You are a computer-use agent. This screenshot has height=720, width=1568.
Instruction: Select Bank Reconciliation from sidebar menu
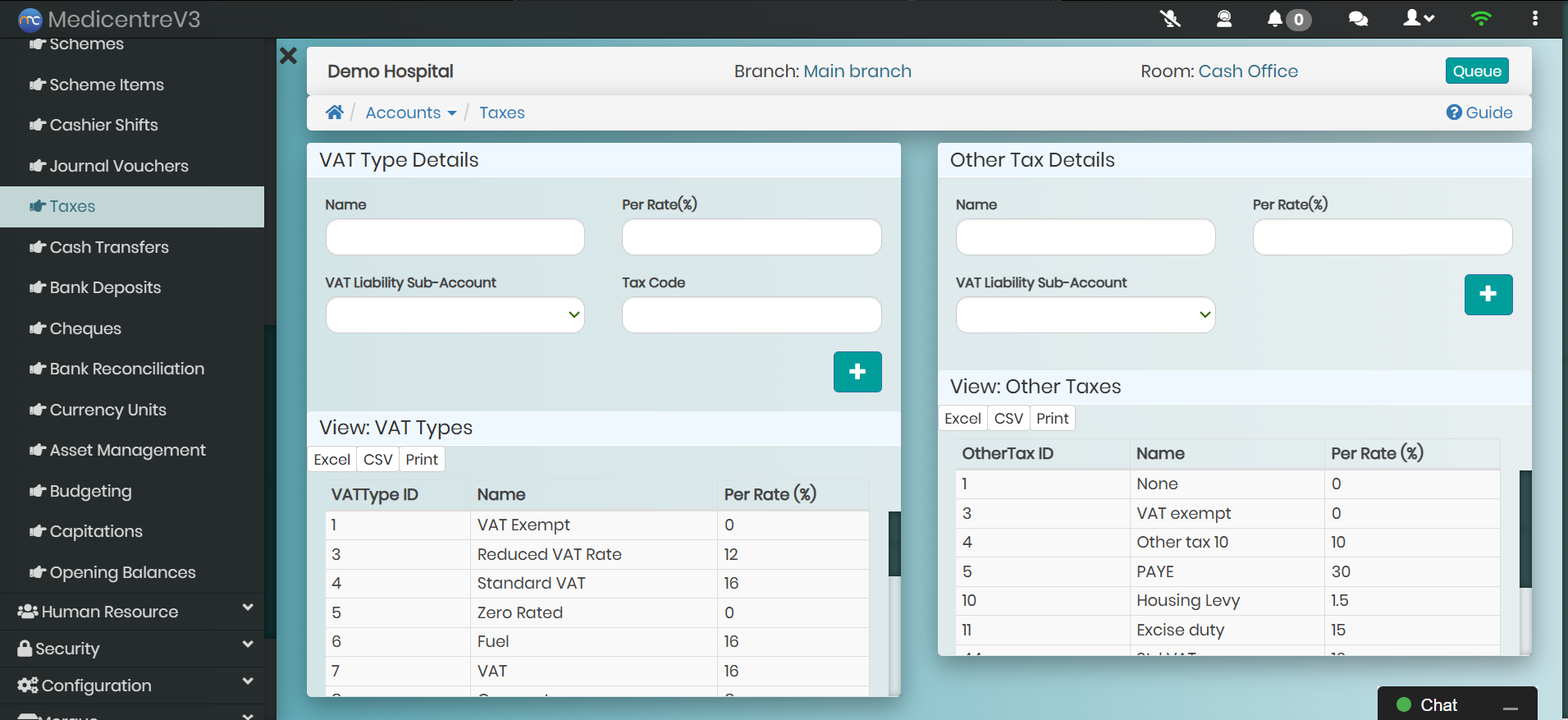126,369
